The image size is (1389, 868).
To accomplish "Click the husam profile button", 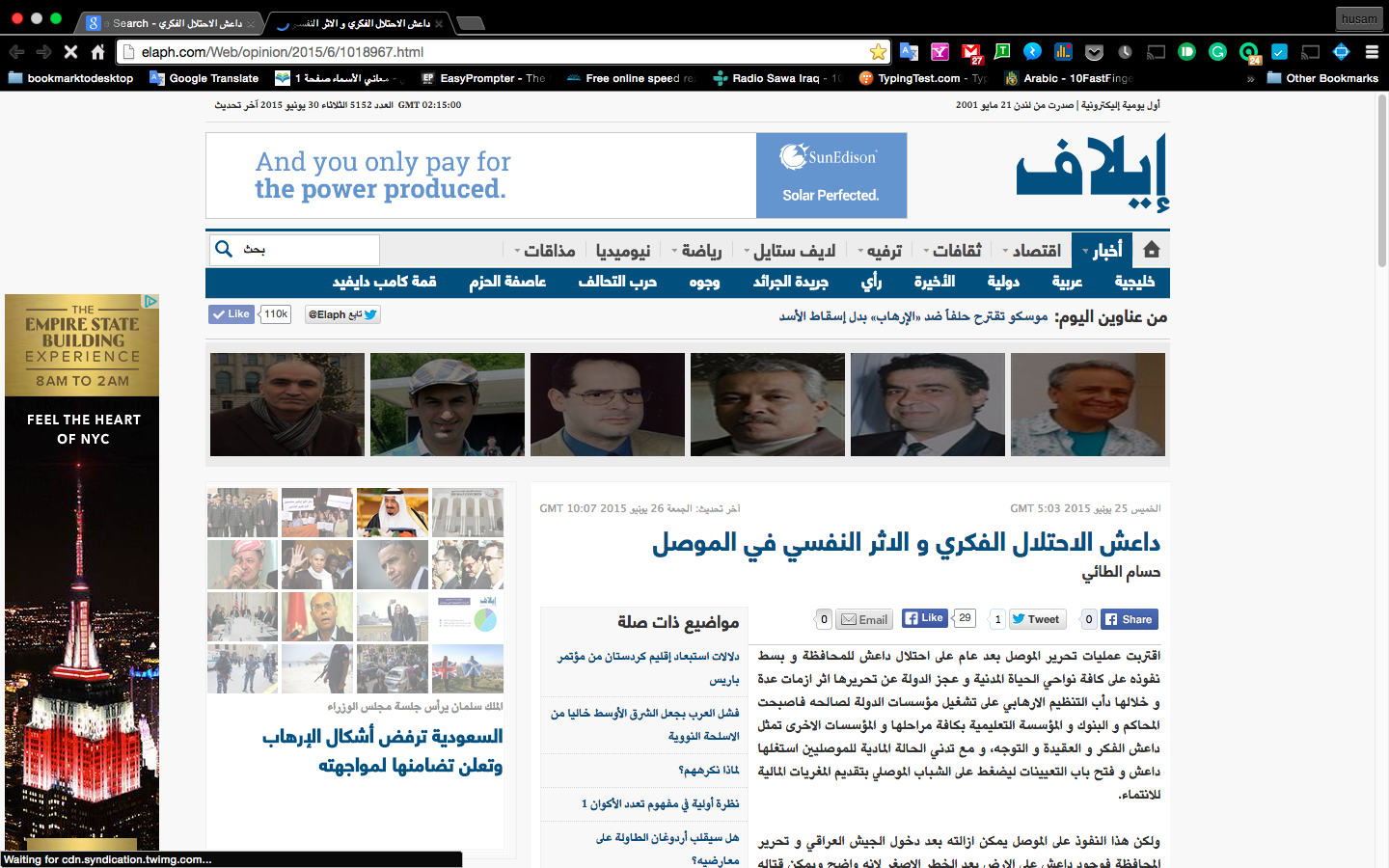I will click(x=1359, y=18).
